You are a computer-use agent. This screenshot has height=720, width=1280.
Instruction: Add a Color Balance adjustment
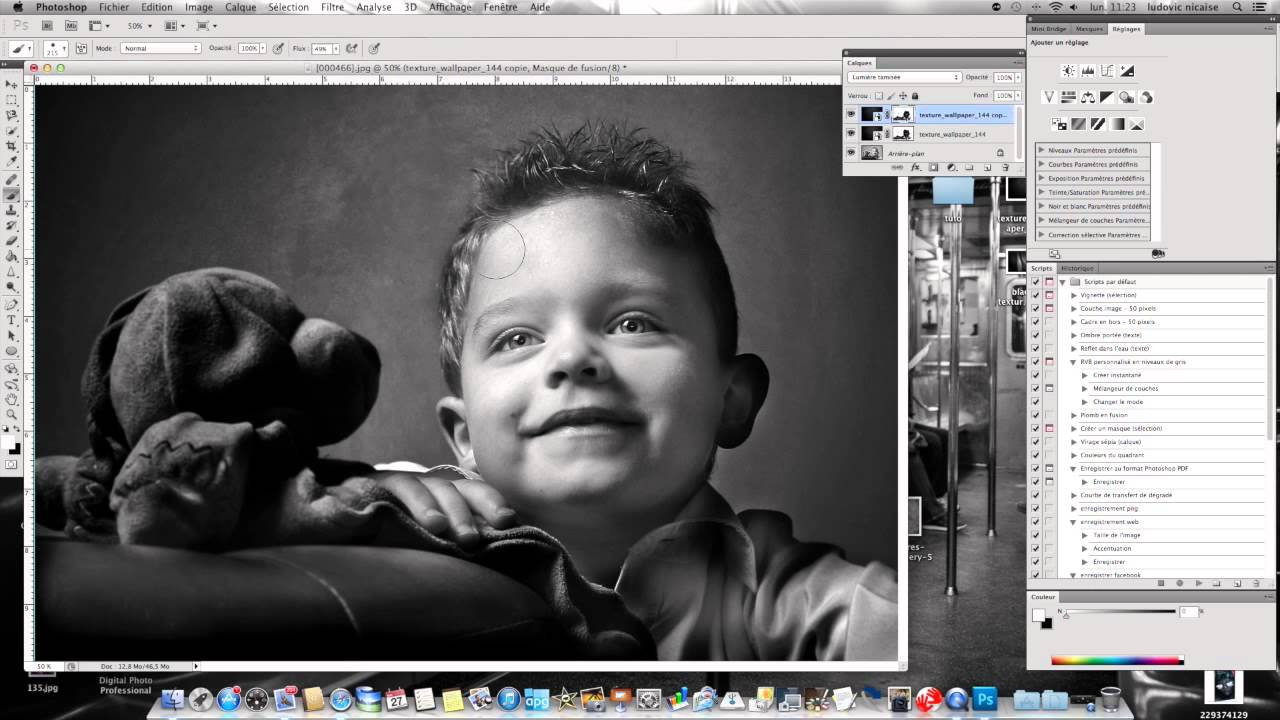[1088, 97]
